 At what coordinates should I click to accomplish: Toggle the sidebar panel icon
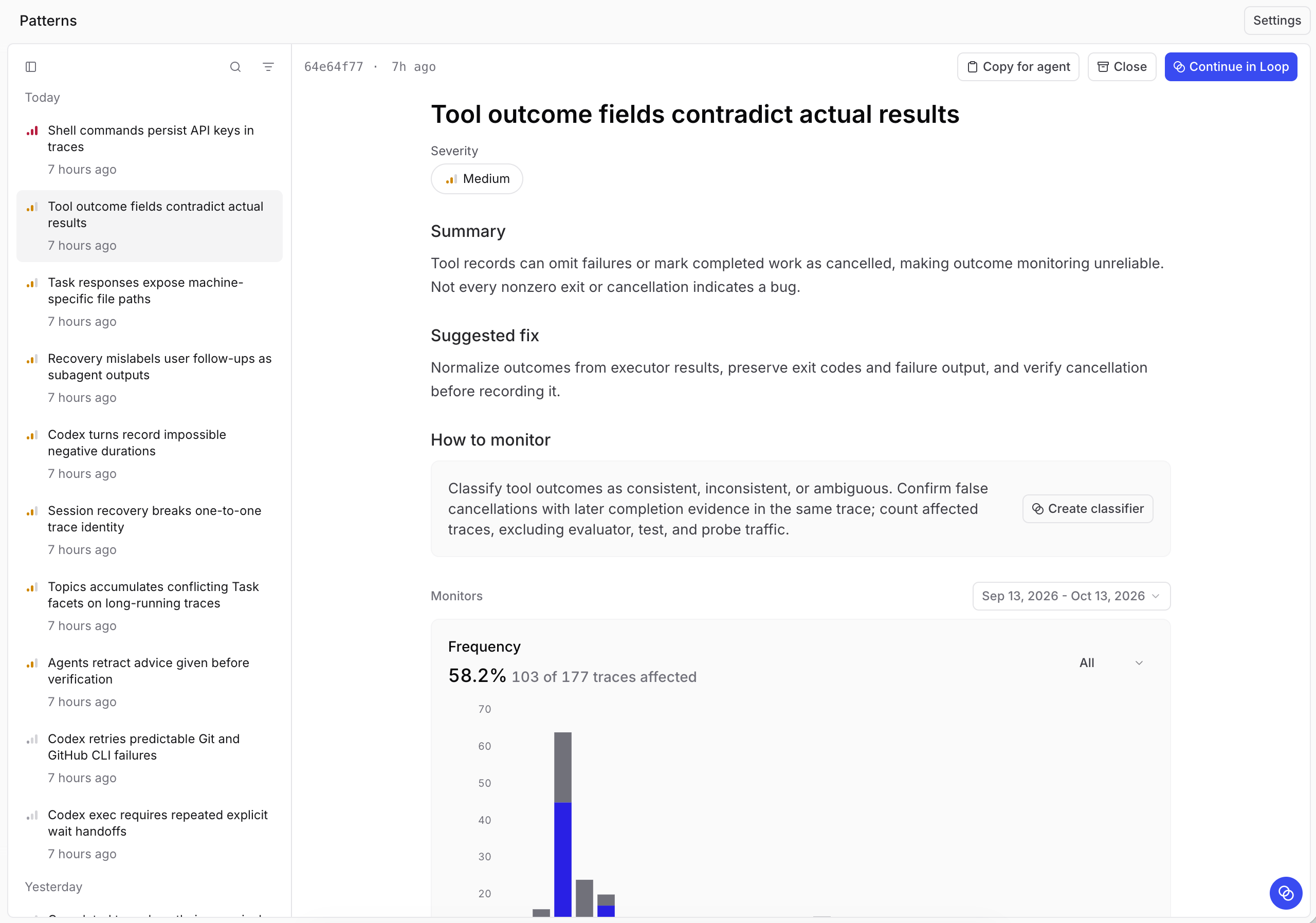click(31, 67)
